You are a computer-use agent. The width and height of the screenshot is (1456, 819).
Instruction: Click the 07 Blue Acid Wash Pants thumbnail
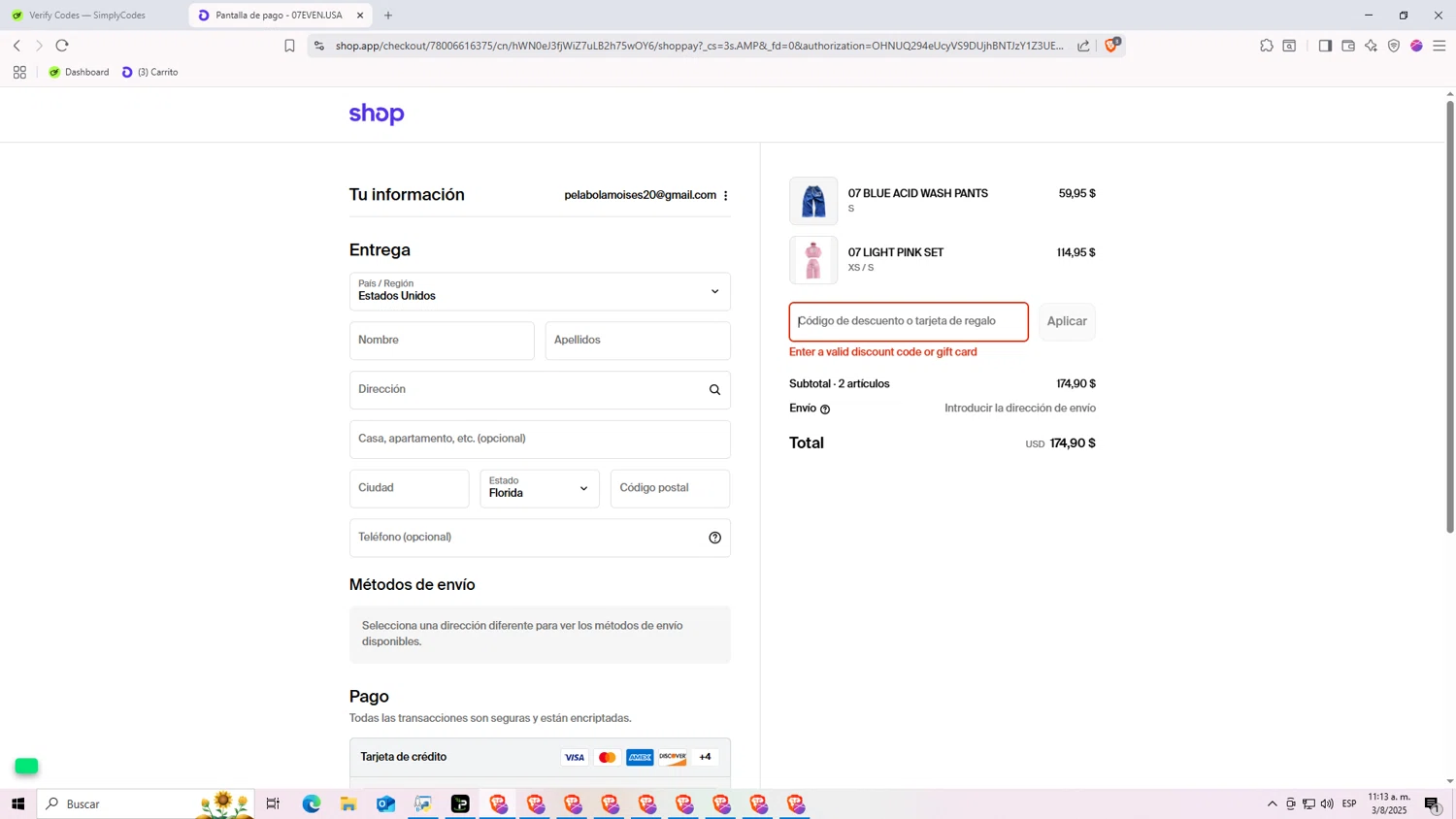pos(813,201)
